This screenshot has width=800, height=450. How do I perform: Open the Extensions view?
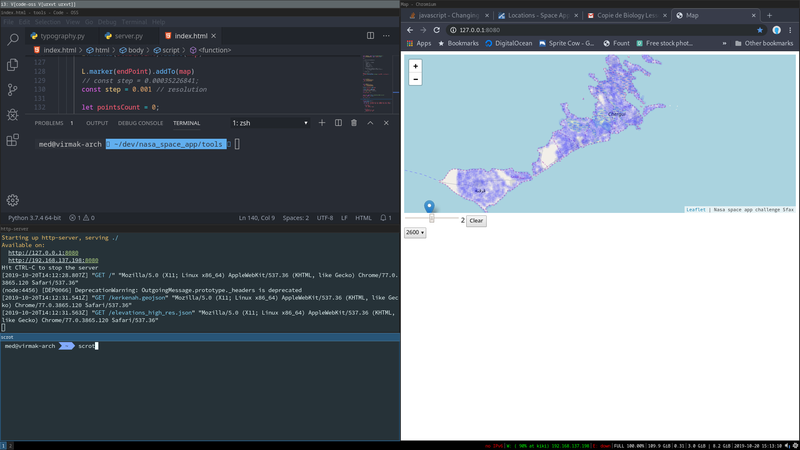tap(13, 141)
